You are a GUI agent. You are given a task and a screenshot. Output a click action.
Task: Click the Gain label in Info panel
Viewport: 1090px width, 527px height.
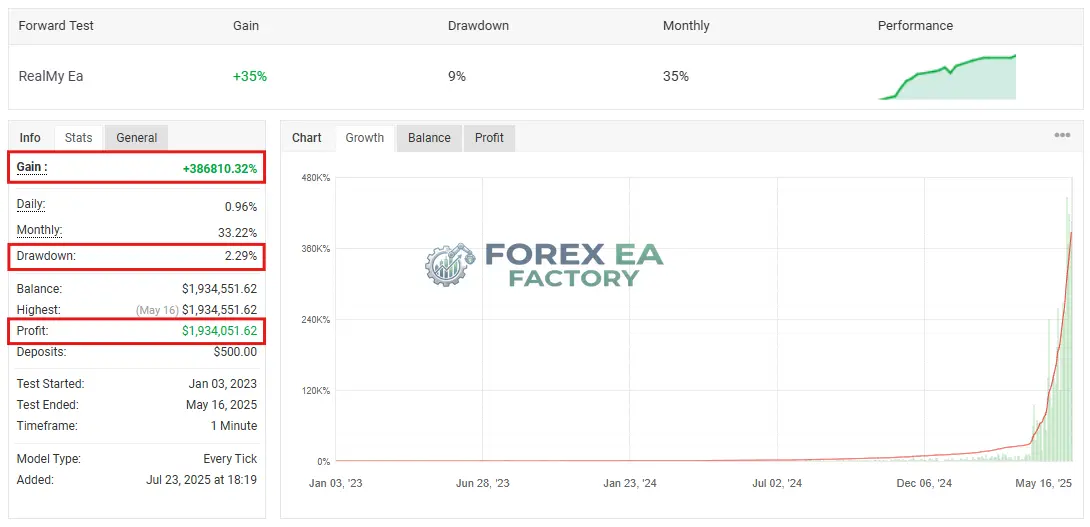tap(32, 168)
